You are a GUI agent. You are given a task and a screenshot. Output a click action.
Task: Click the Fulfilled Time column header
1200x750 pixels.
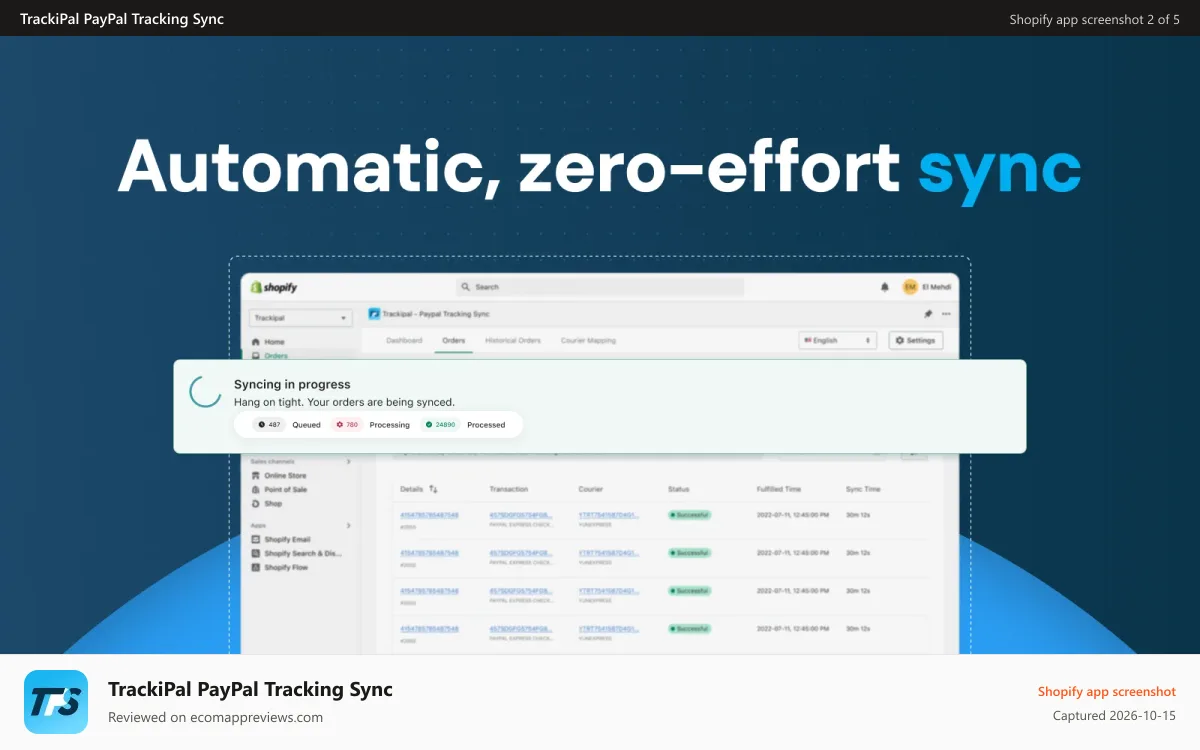pyautogui.click(x=779, y=489)
